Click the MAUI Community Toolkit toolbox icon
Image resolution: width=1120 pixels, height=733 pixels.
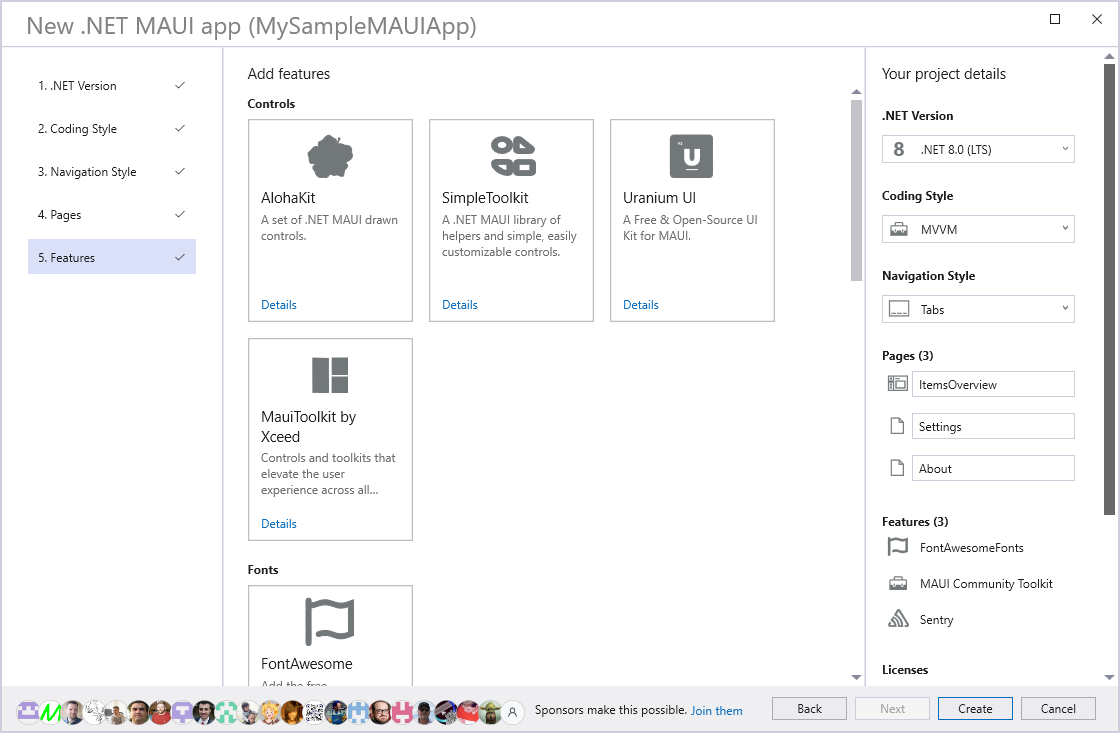pyautogui.click(x=898, y=584)
